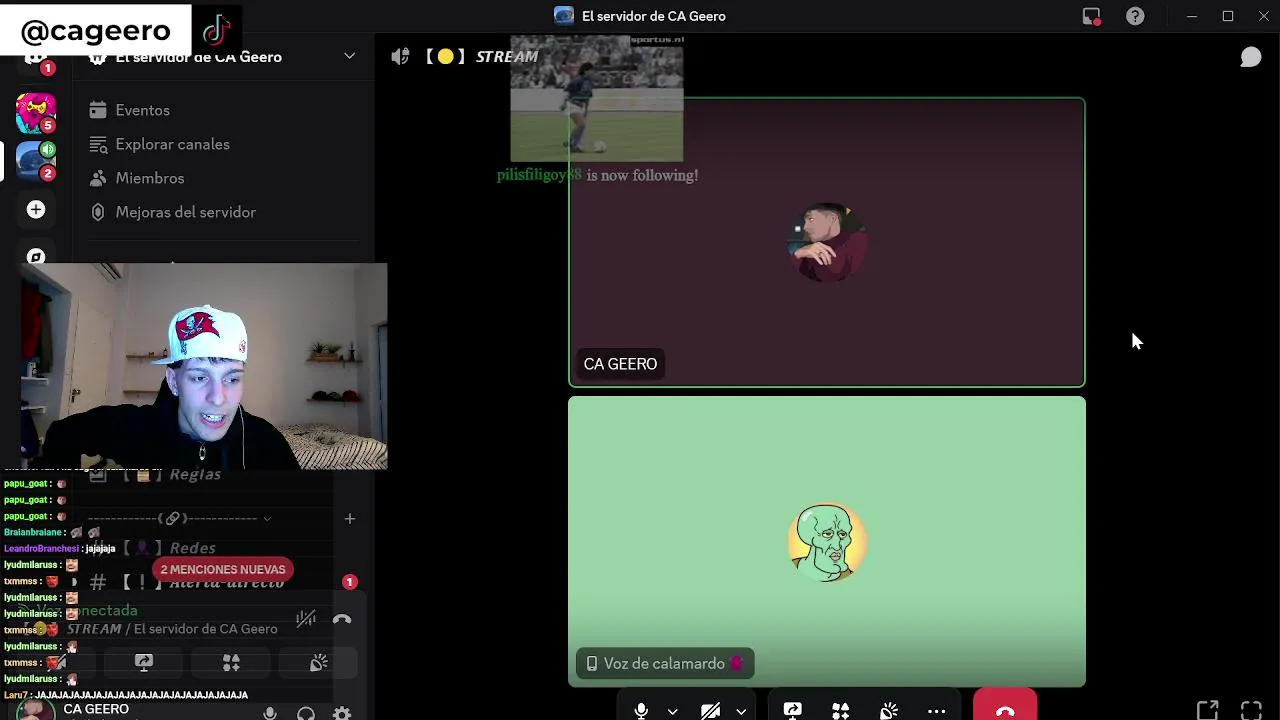Open more options three dots in call controls
1280x720 pixels.
(x=937, y=711)
